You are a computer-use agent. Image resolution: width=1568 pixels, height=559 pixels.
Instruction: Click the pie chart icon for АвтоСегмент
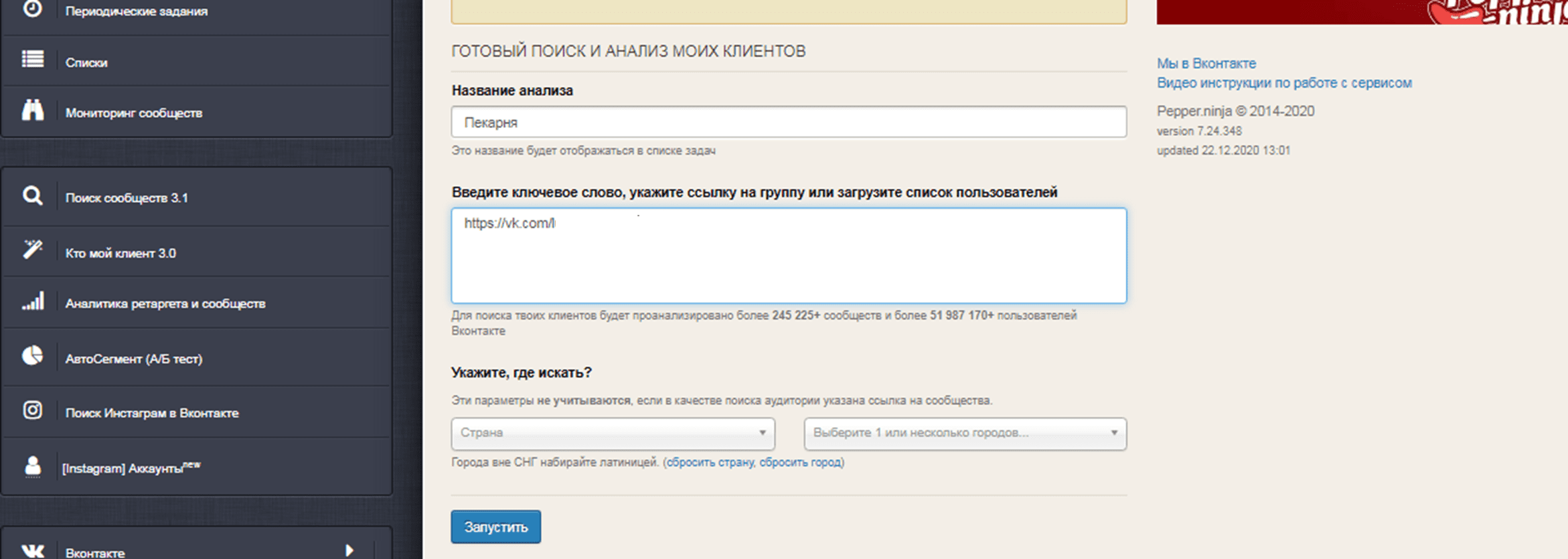click(x=33, y=355)
